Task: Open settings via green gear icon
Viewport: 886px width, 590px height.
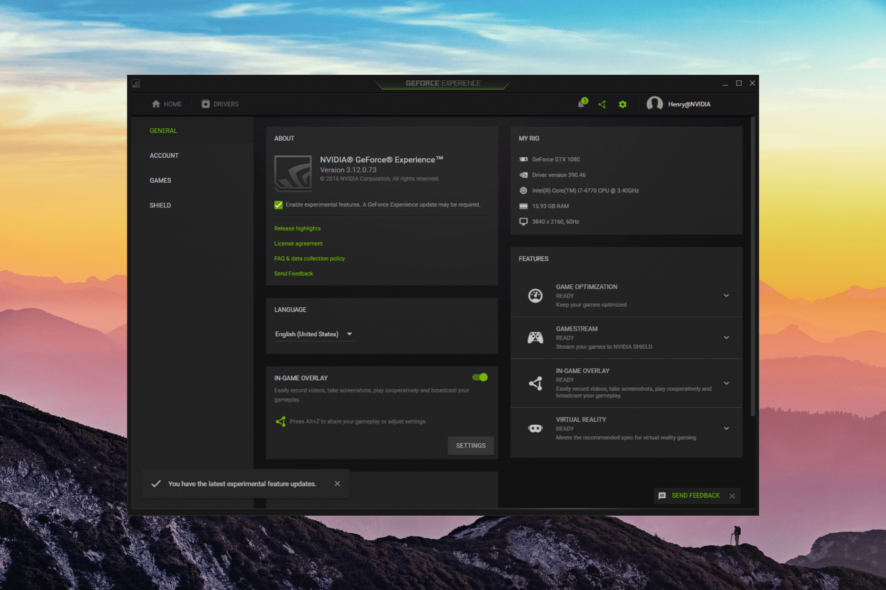Action: (622, 105)
